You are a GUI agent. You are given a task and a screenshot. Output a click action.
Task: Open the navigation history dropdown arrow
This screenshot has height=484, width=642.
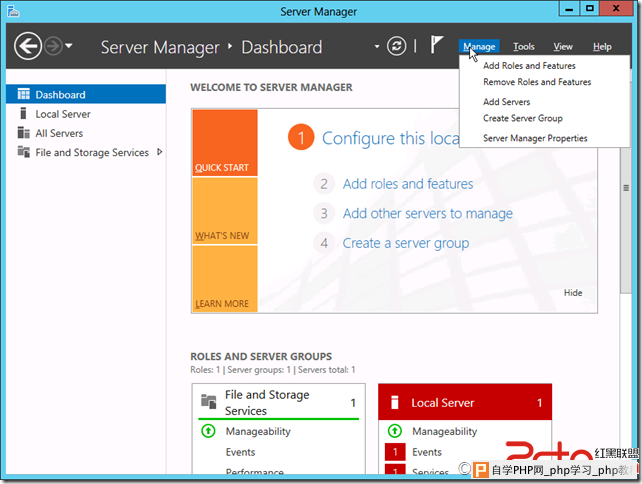coord(69,46)
